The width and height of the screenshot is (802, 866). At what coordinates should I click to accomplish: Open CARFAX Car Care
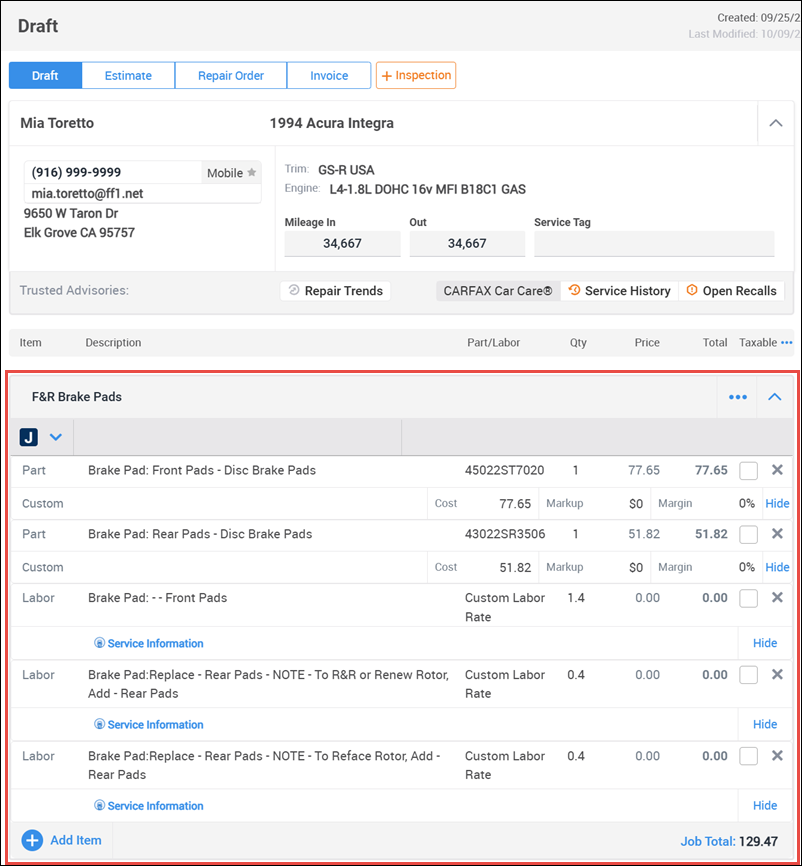498,291
